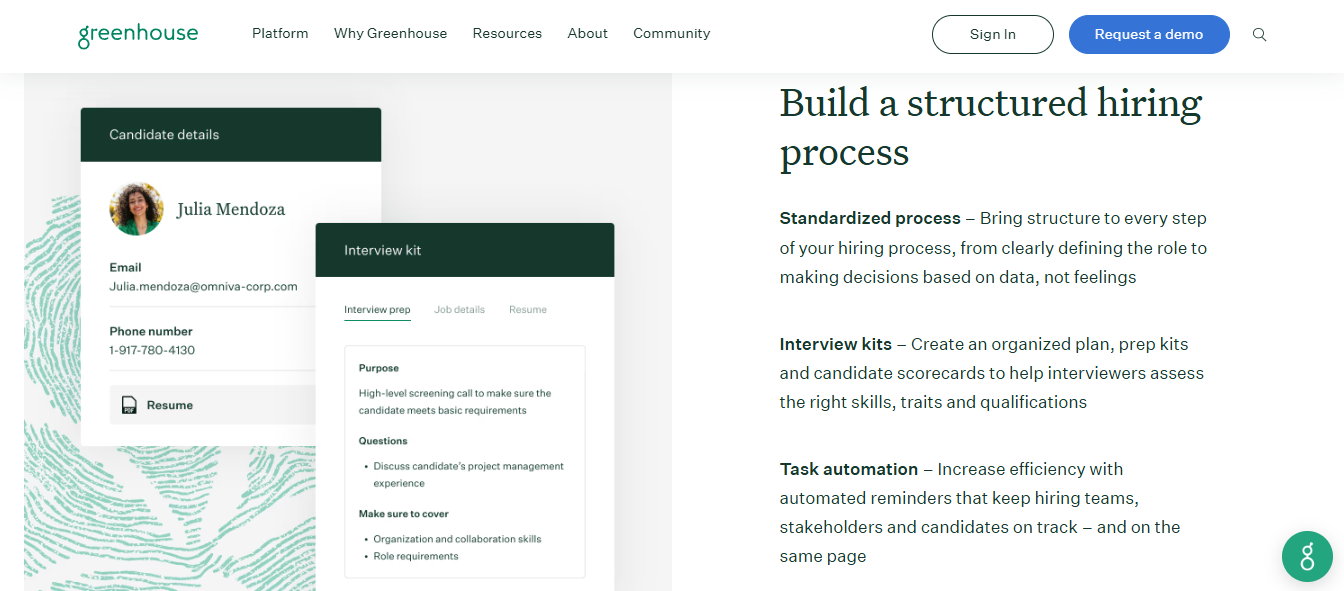Select the Resume tab in Interview kit

[528, 310]
